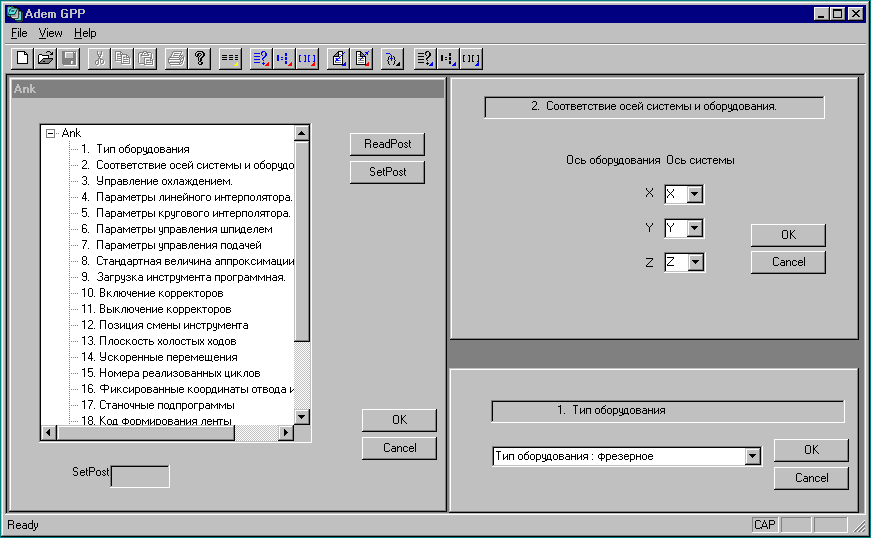Click the Copy icon showing two pages
The height and width of the screenshot is (538, 871).
pyautogui.click(x=122, y=58)
